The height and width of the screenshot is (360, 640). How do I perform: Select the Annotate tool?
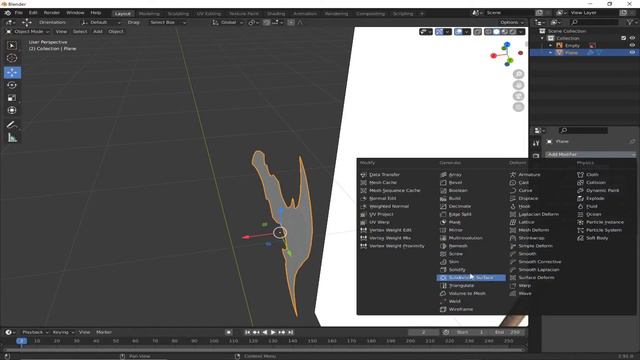12,125
